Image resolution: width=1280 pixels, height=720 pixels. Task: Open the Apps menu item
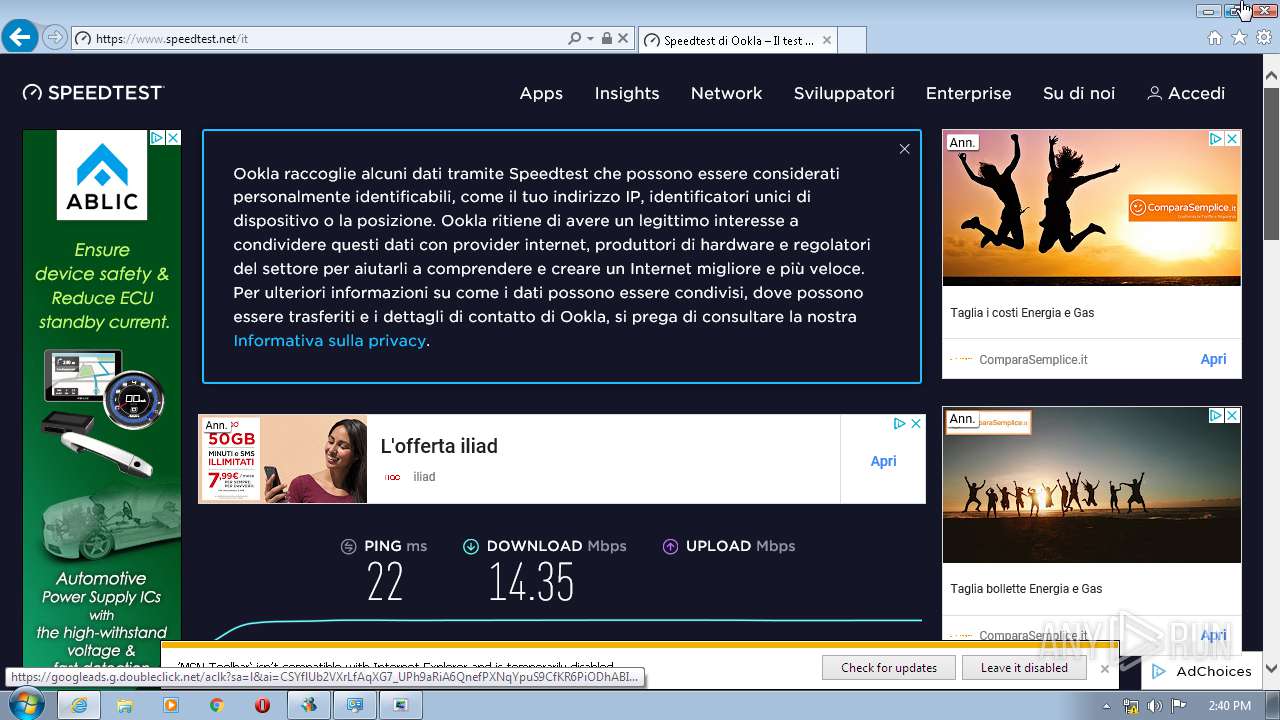click(x=541, y=94)
